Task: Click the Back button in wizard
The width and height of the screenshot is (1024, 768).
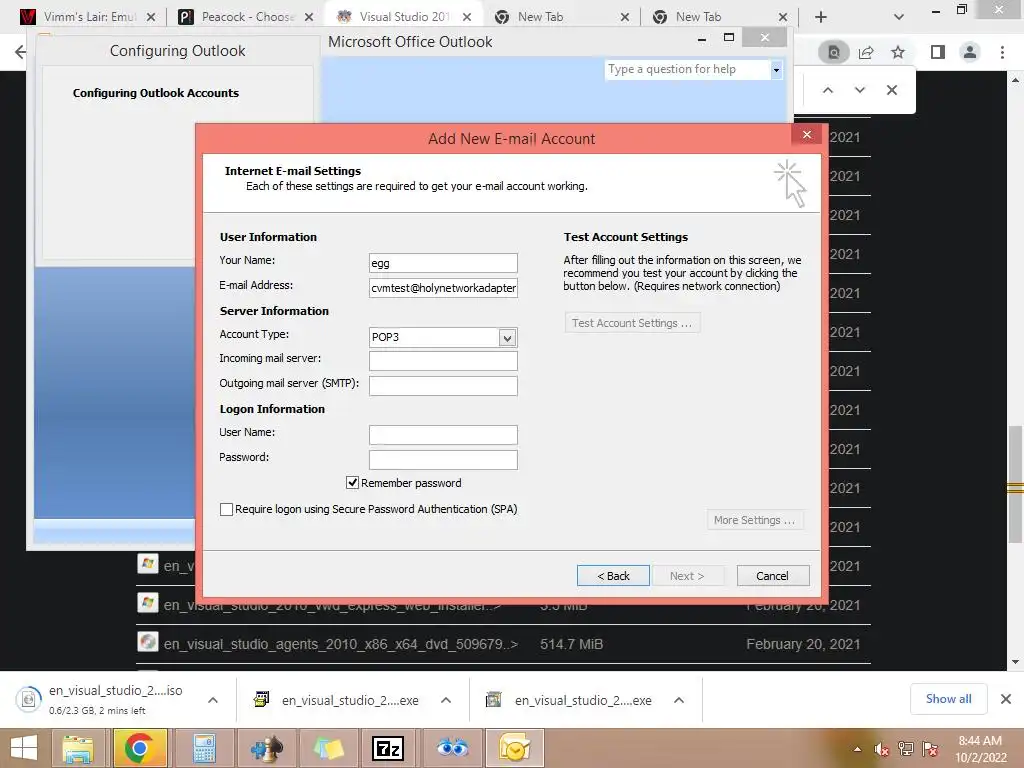Action: point(613,576)
